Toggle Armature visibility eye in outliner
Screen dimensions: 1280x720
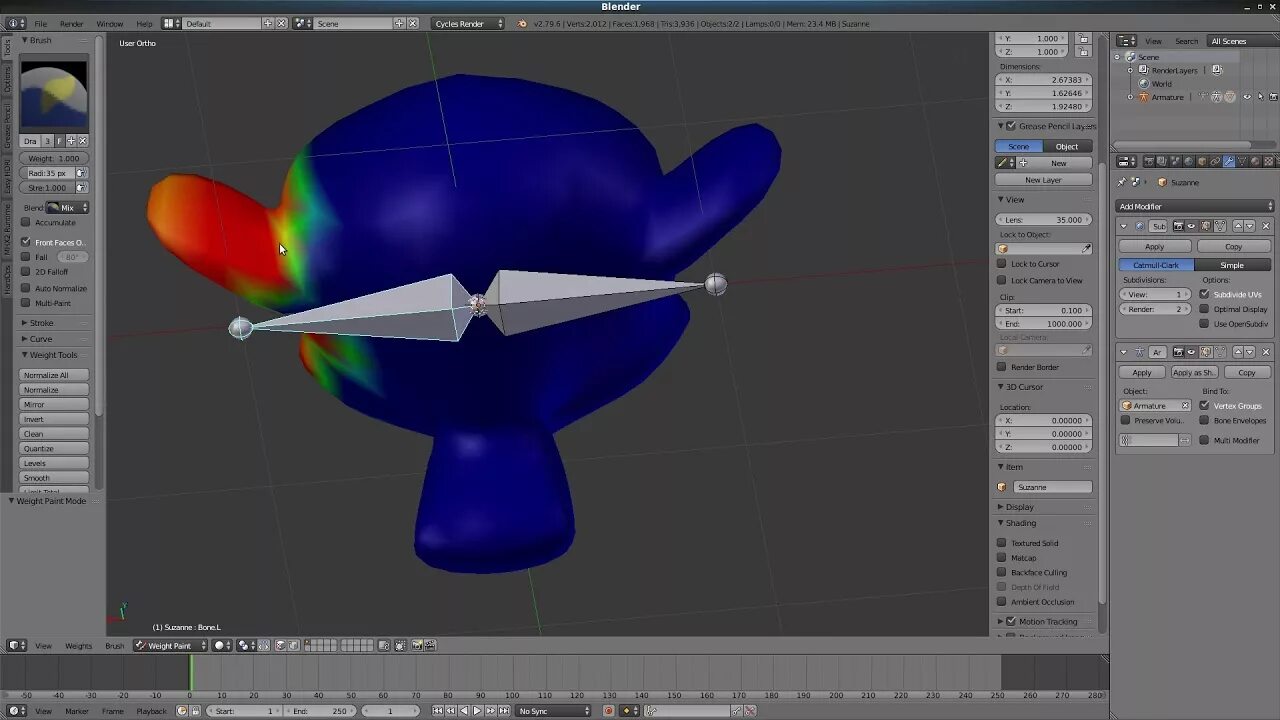pos(1247,97)
